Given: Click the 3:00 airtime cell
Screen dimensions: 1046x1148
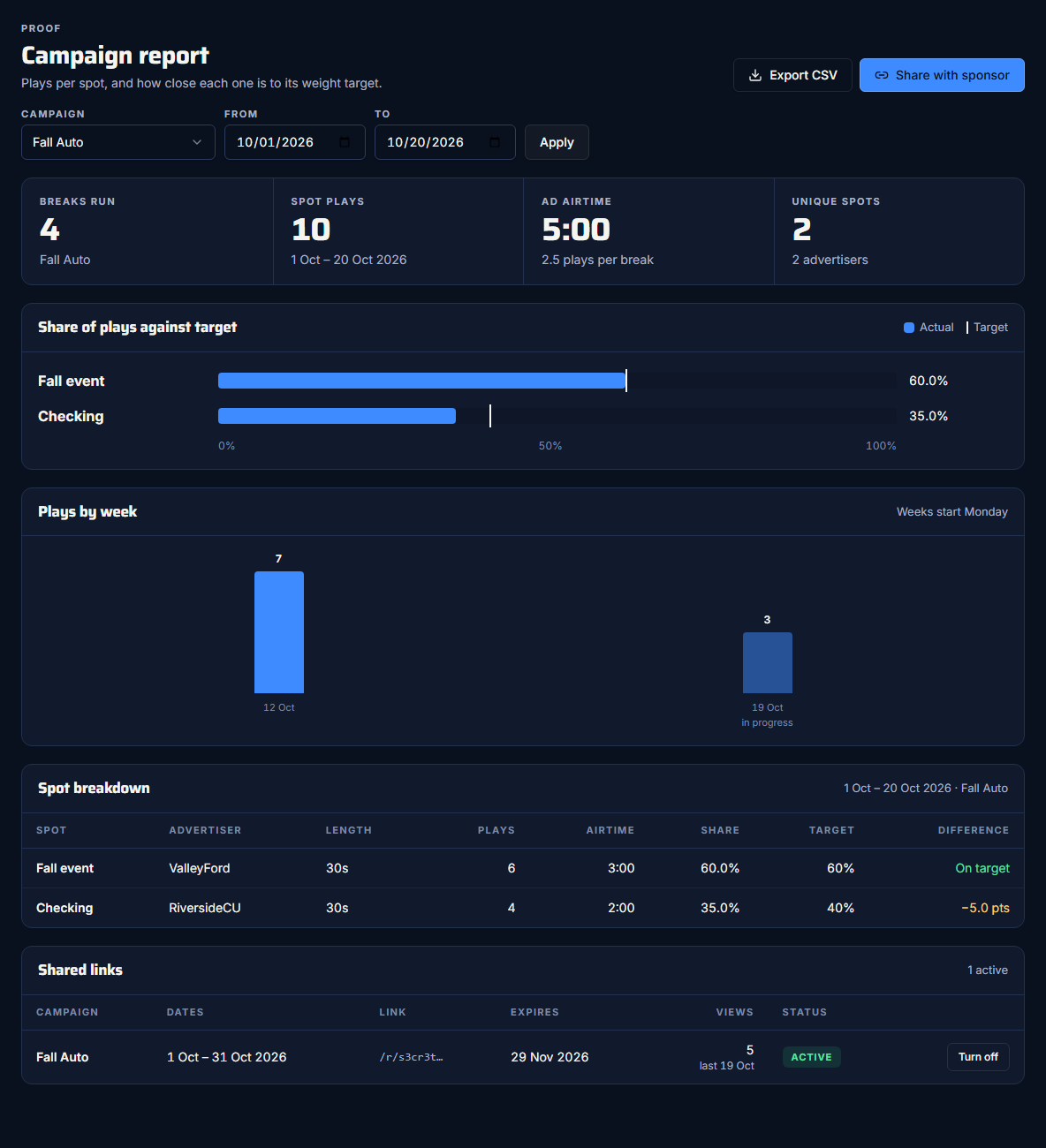Looking at the screenshot, I should point(621,868).
